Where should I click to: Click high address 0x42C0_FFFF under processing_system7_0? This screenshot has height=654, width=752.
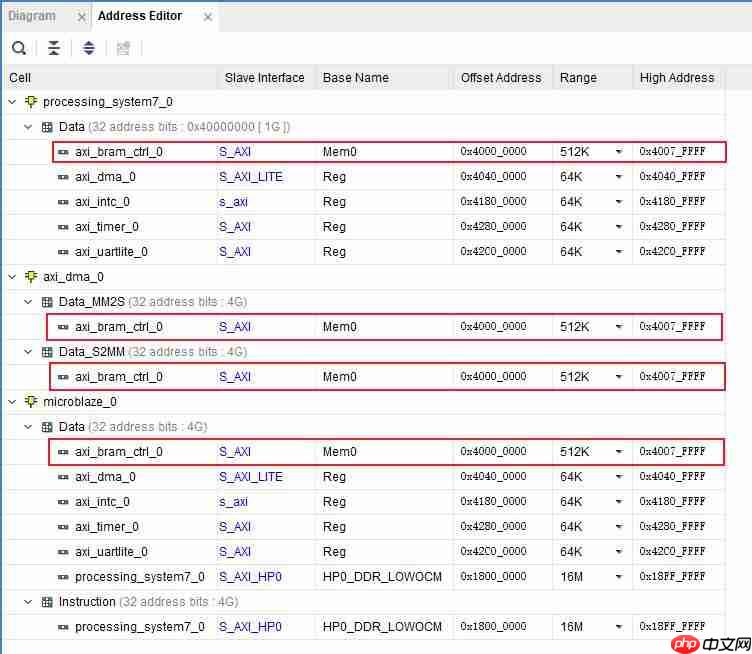pyautogui.click(x=672, y=251)
